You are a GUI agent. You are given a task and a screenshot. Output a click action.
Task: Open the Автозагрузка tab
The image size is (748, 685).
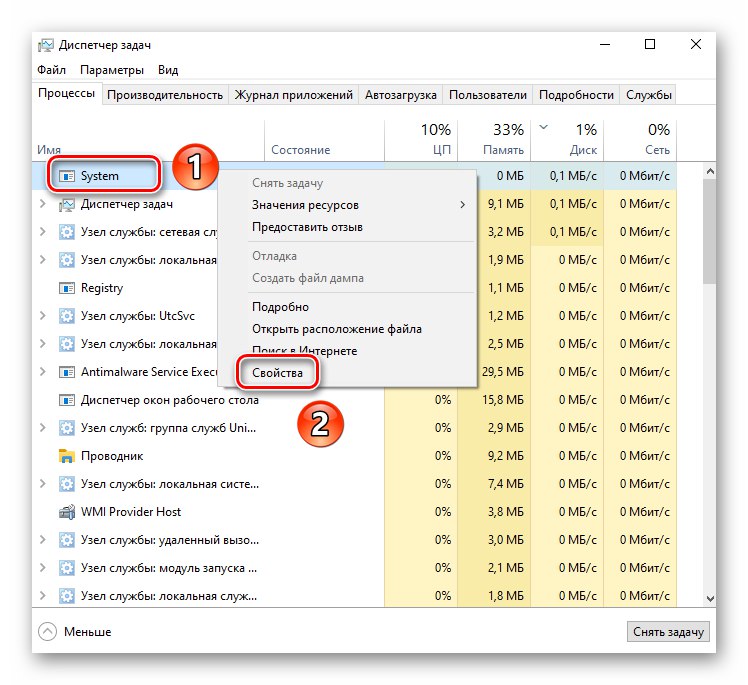click(x=401, y=95)
